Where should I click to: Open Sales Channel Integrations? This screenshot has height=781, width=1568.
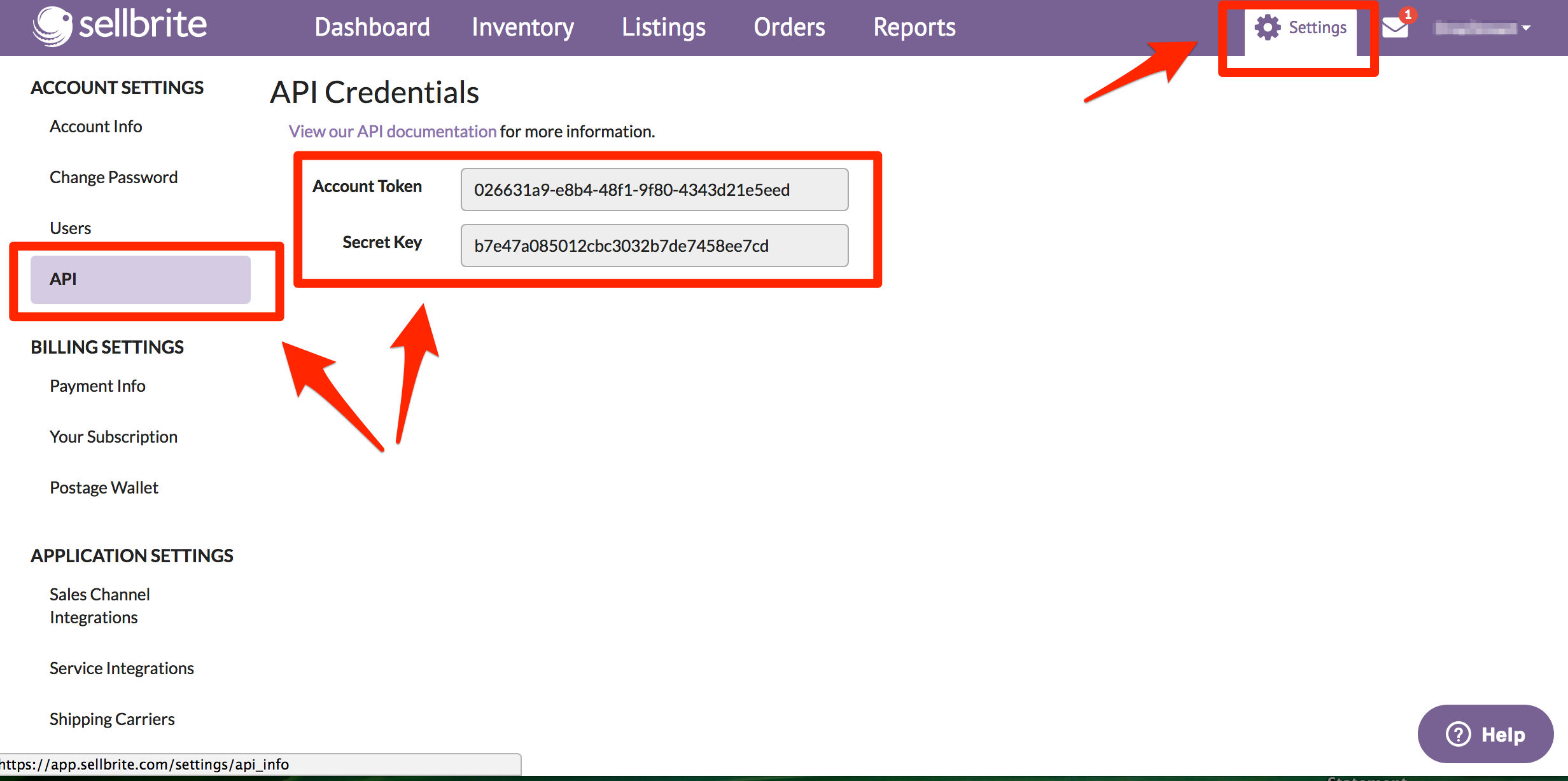pyautogui.click(x=100, y=606)
